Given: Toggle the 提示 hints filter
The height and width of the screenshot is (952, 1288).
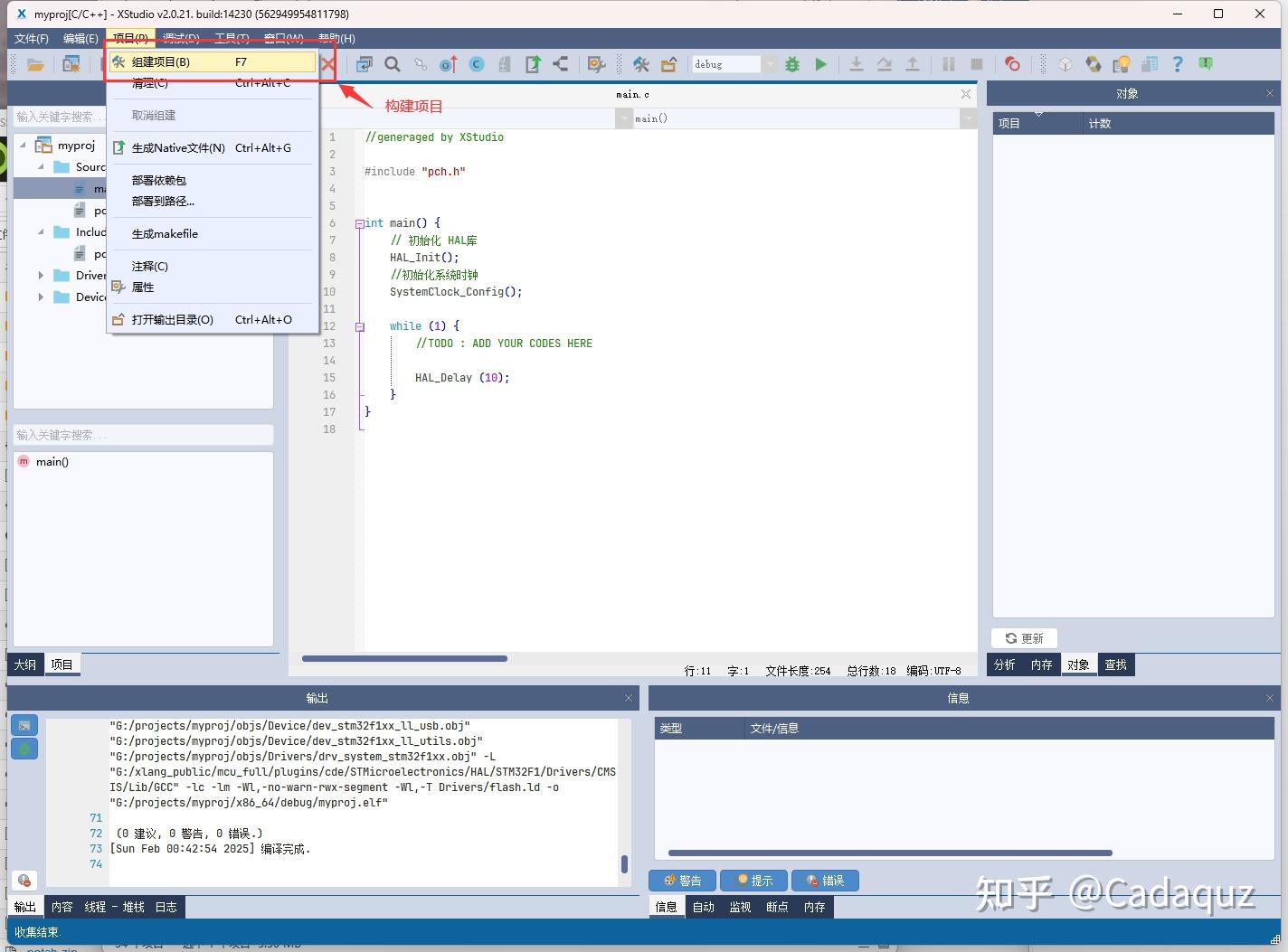Looking at the screenshot, I should tap(753, 881).
